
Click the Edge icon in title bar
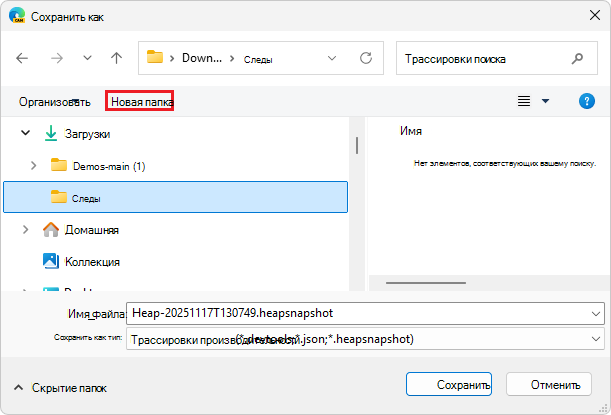(16, 16)
